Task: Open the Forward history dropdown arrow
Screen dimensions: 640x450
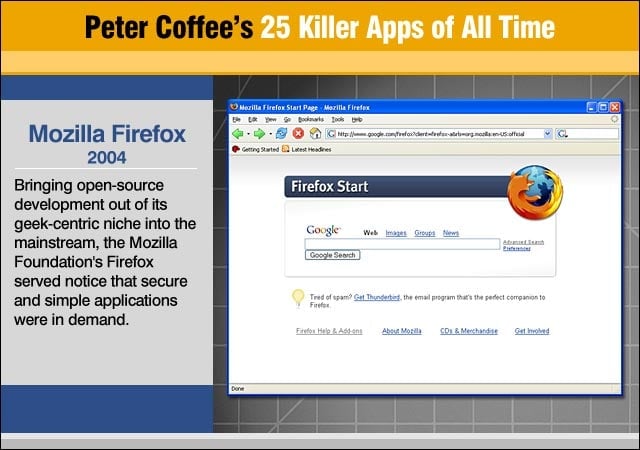Action: pyautogui.click(x=270, y=134)
